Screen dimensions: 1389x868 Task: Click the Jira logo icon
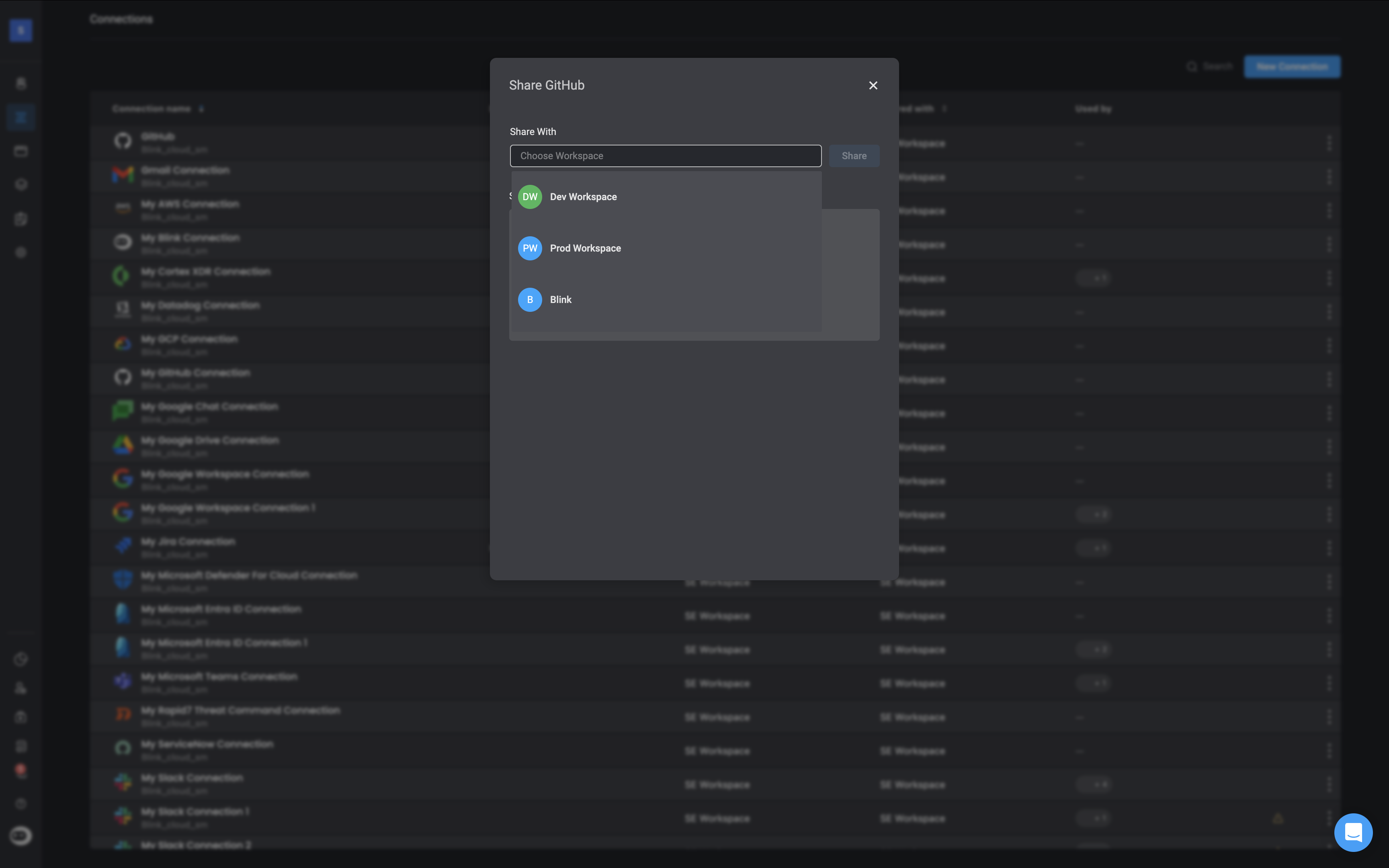pyautogui.click(x=123, y=545)
